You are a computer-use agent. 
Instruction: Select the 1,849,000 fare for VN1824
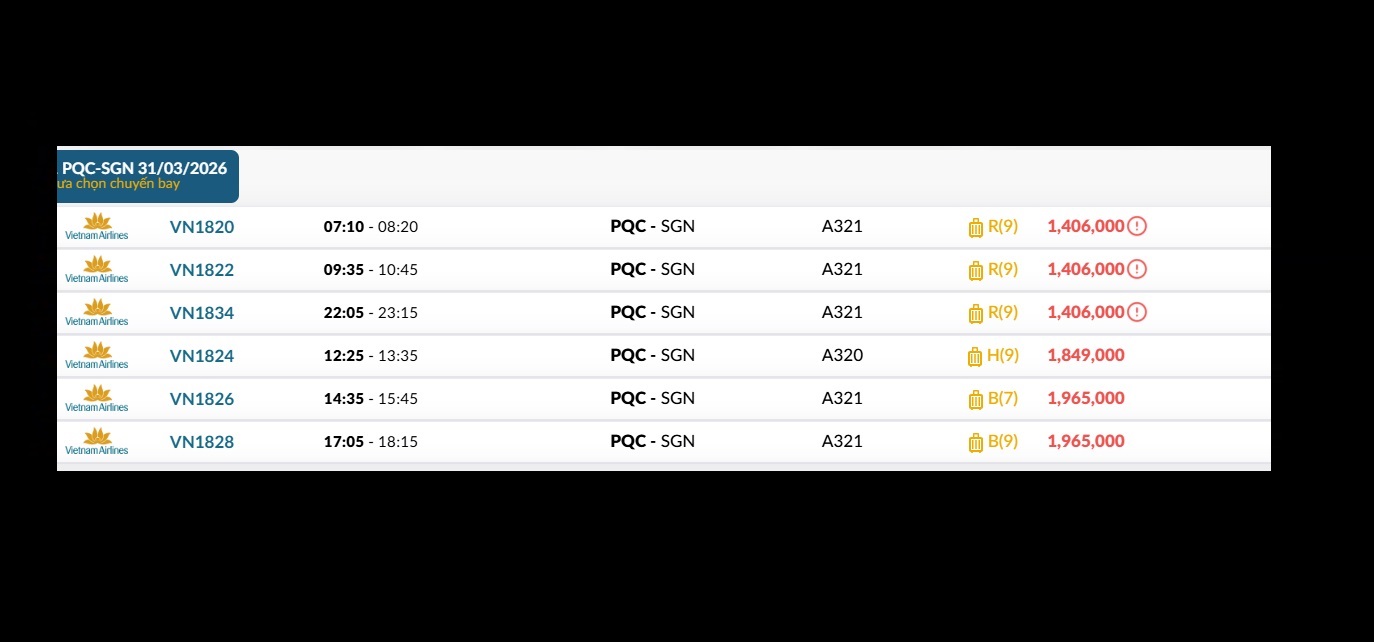point(1086,355)
